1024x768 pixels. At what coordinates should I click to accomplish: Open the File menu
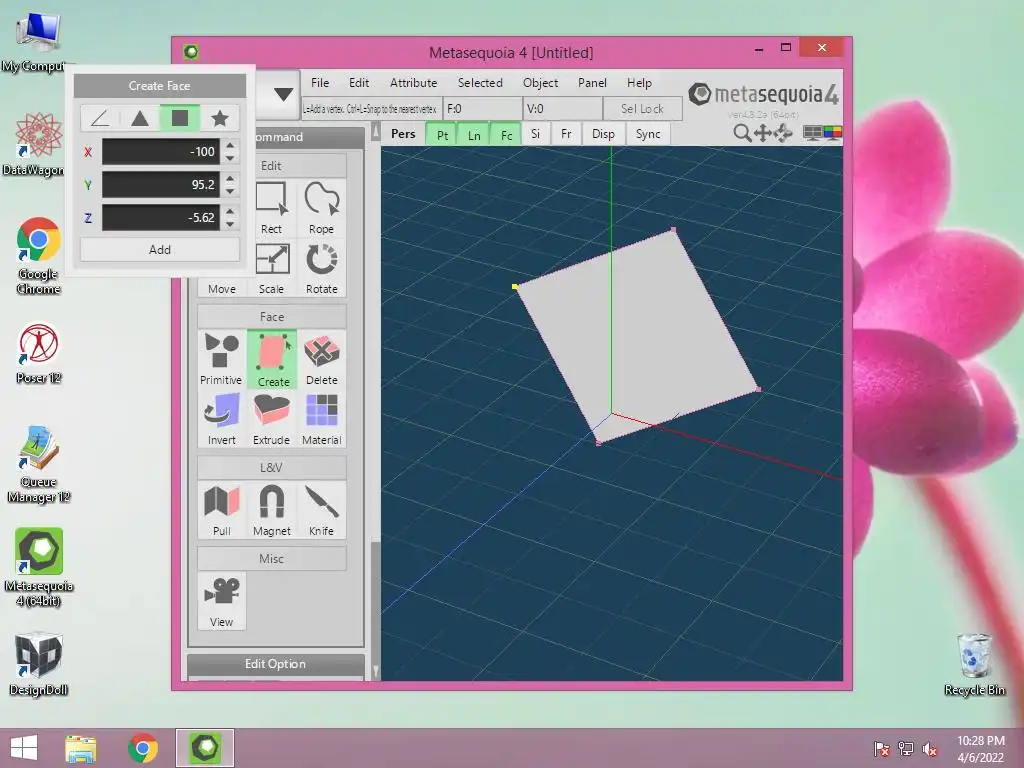(320, 83)
